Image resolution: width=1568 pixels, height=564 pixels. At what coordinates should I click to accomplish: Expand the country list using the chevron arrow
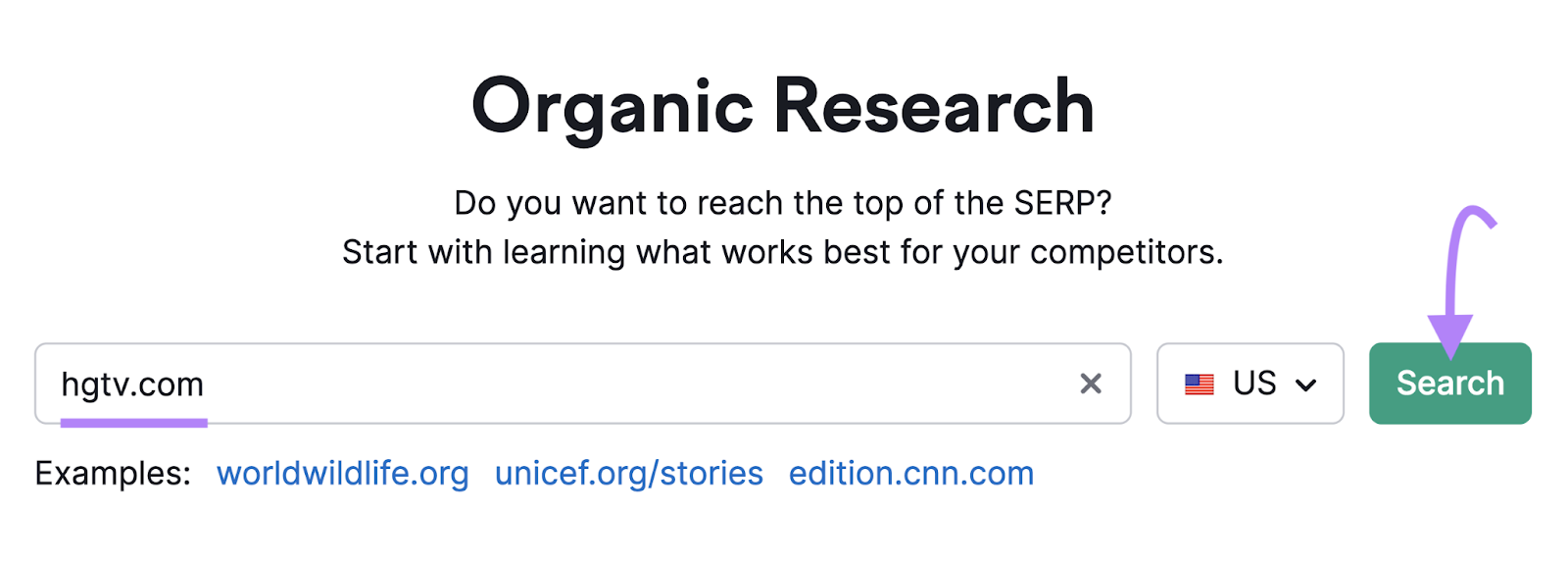tap(1305, 385)
